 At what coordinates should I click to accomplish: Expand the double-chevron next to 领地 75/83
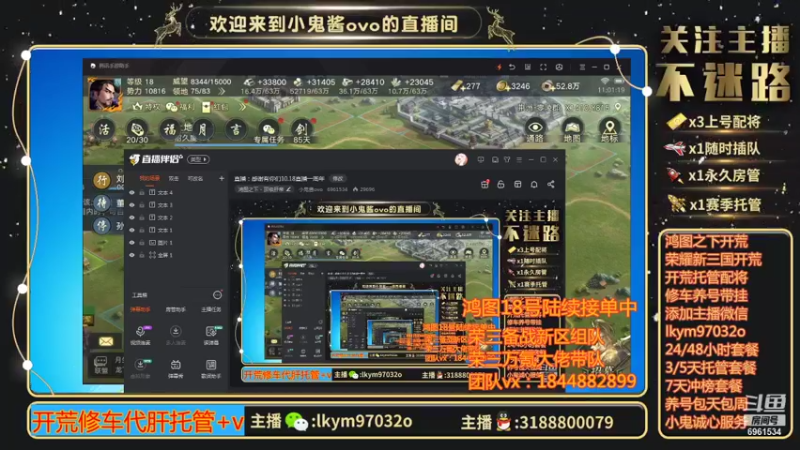[x=221, y=91]
